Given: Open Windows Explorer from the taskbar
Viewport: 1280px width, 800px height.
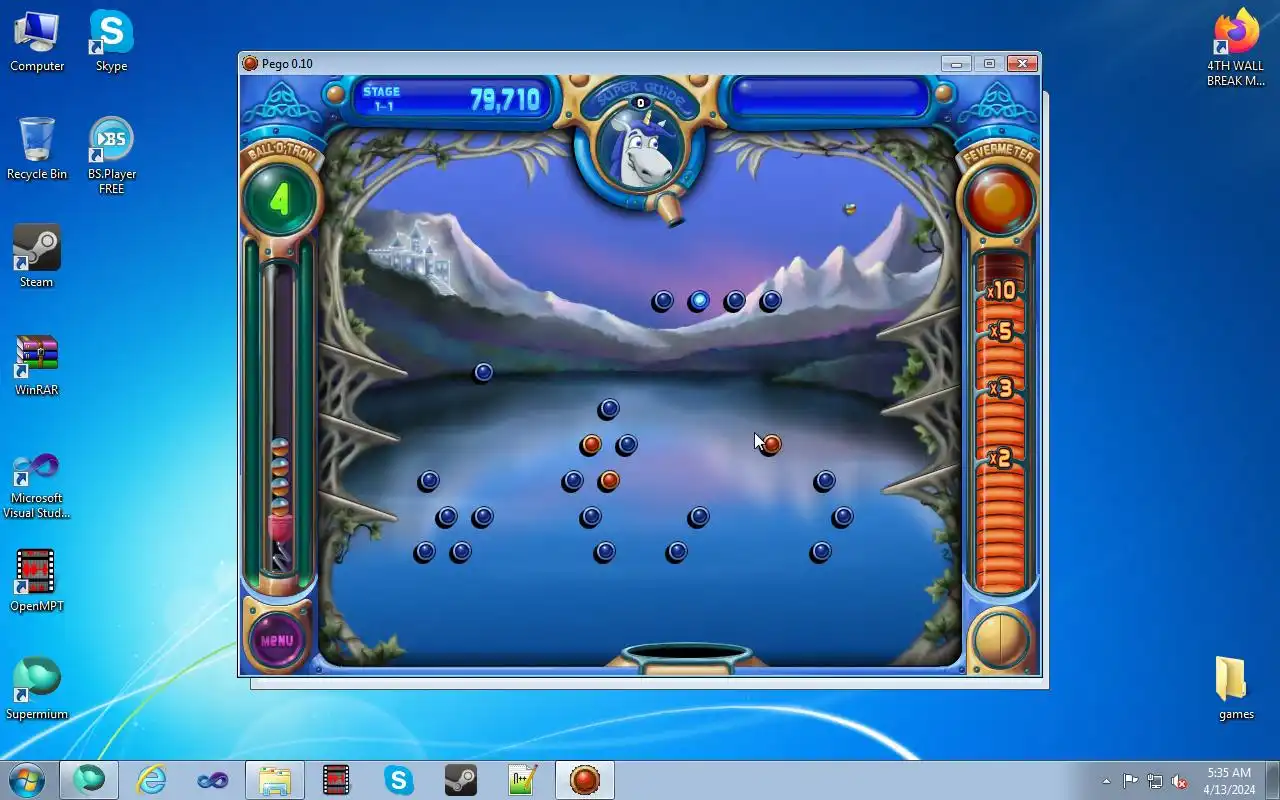Looking at the screenshot, I should pyautogui.click(x=275, y=780).
